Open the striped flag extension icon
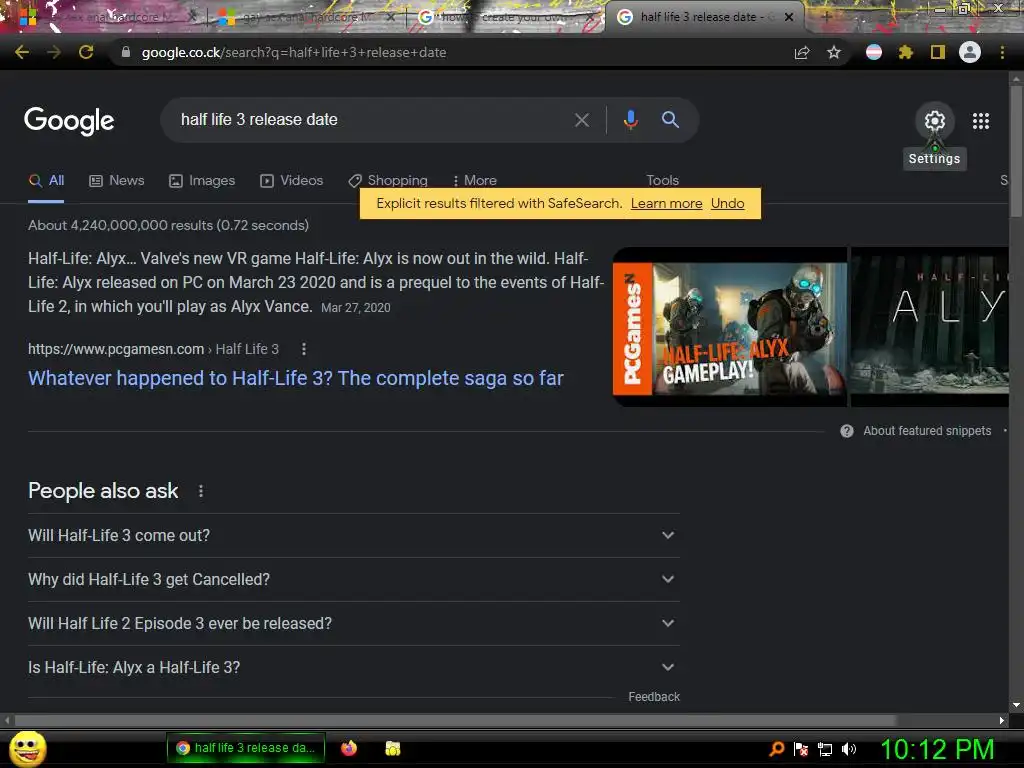 (874, 52)
